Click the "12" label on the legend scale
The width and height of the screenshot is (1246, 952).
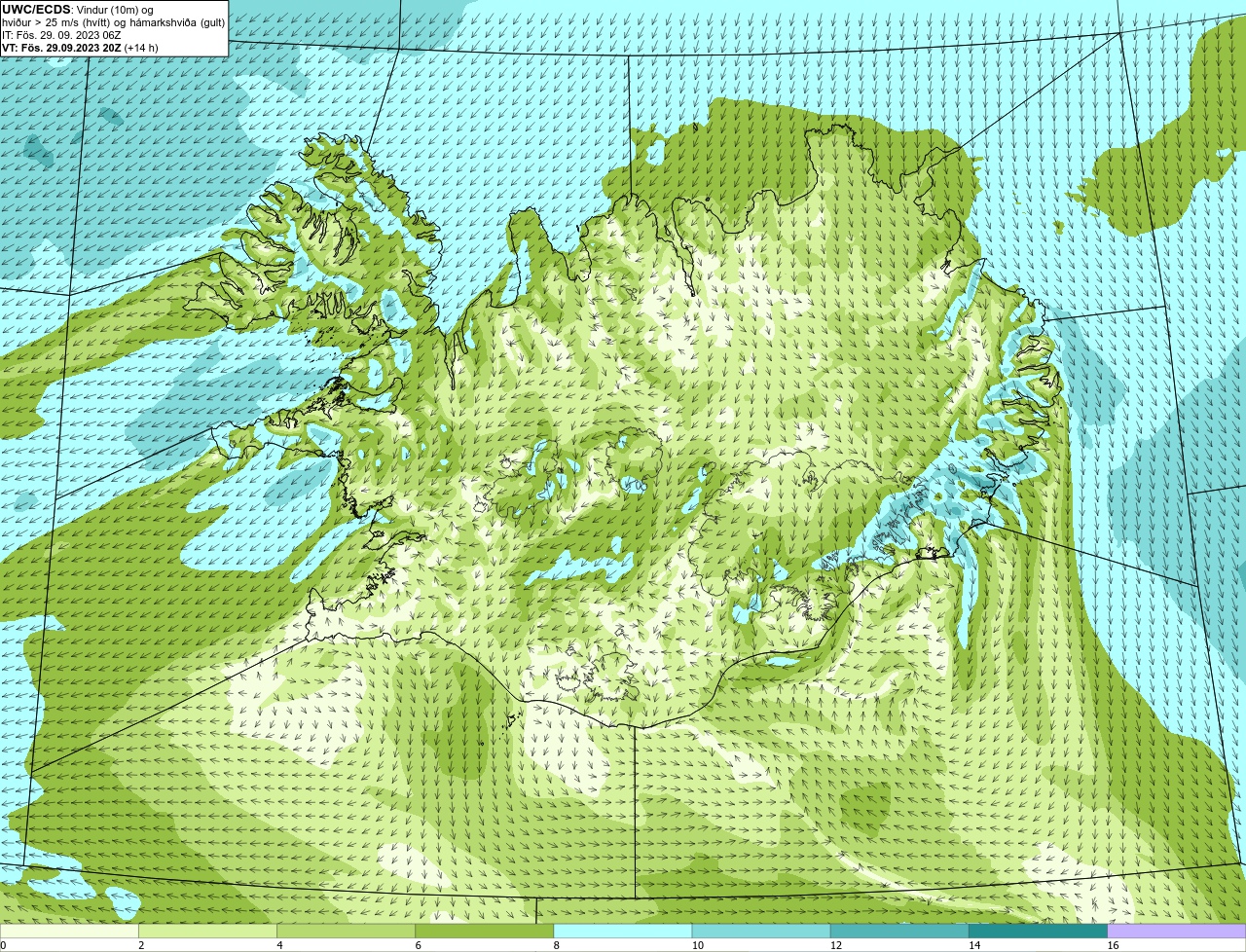click(835, 945)
